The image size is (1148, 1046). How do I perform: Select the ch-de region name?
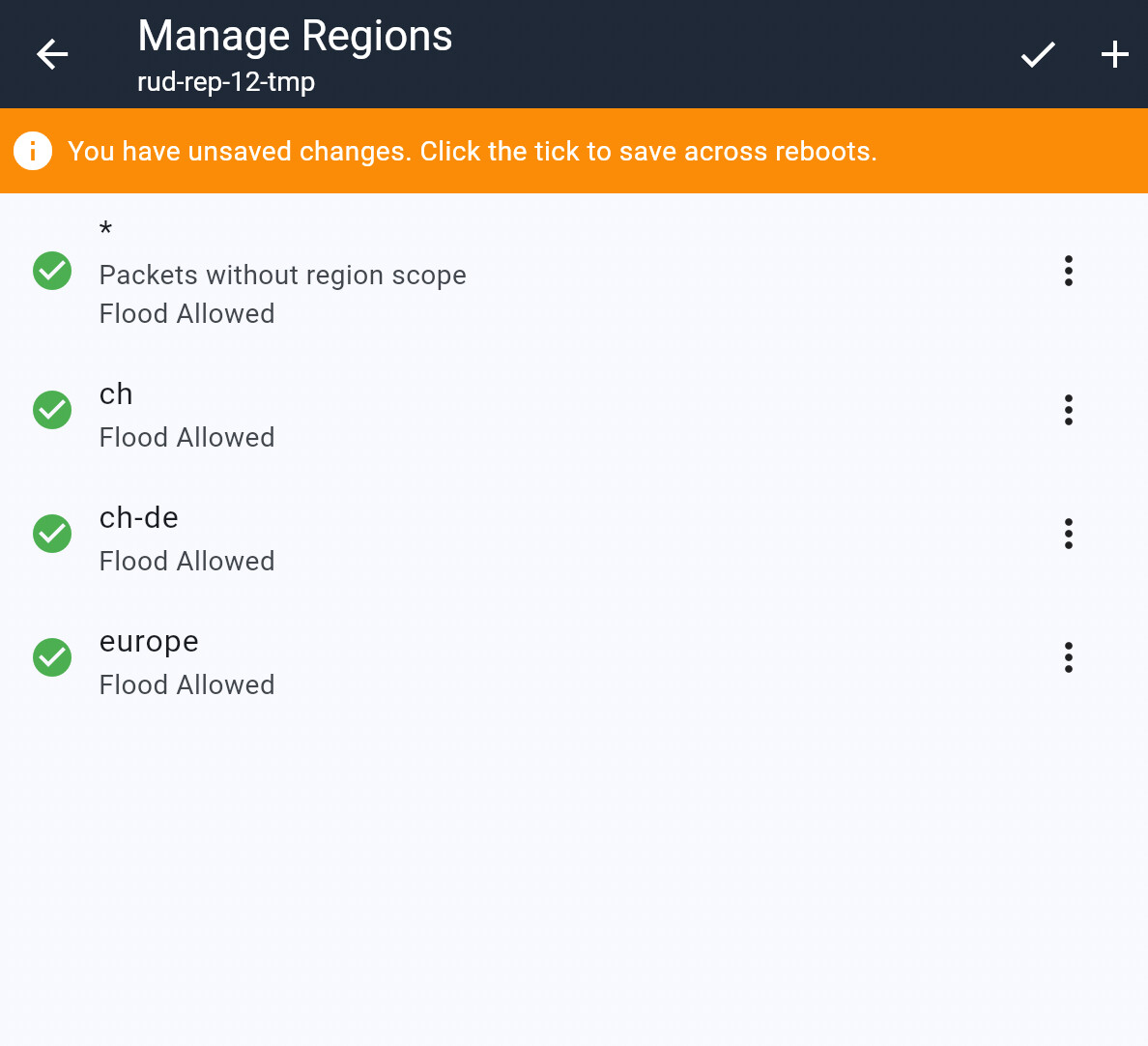point(139,518)
